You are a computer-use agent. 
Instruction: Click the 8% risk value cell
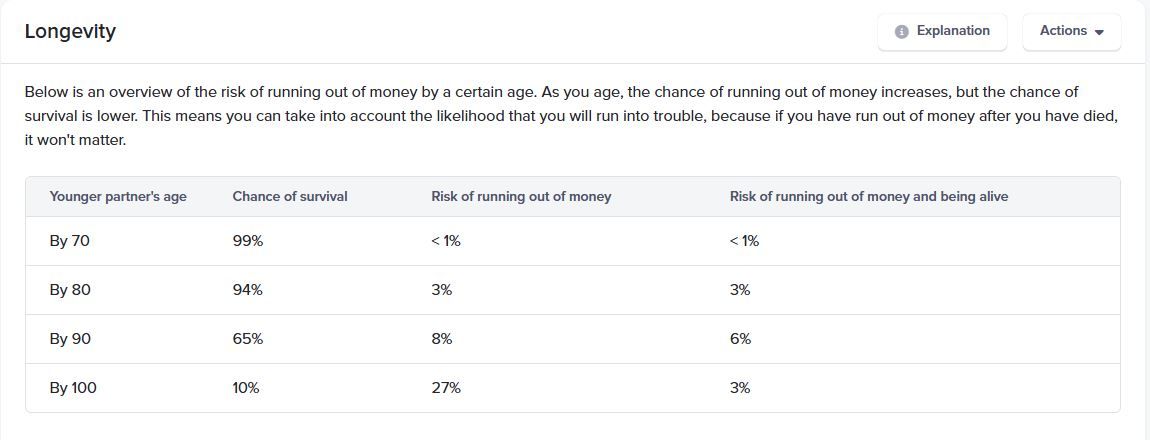442,339
